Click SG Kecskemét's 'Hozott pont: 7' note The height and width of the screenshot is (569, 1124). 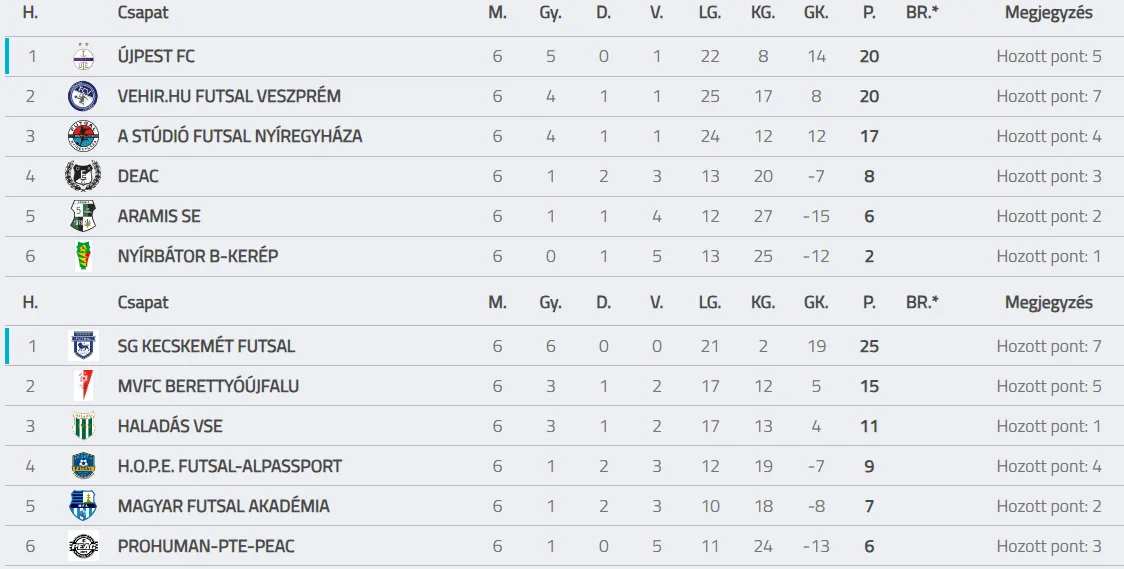[x=1048, y=346]
